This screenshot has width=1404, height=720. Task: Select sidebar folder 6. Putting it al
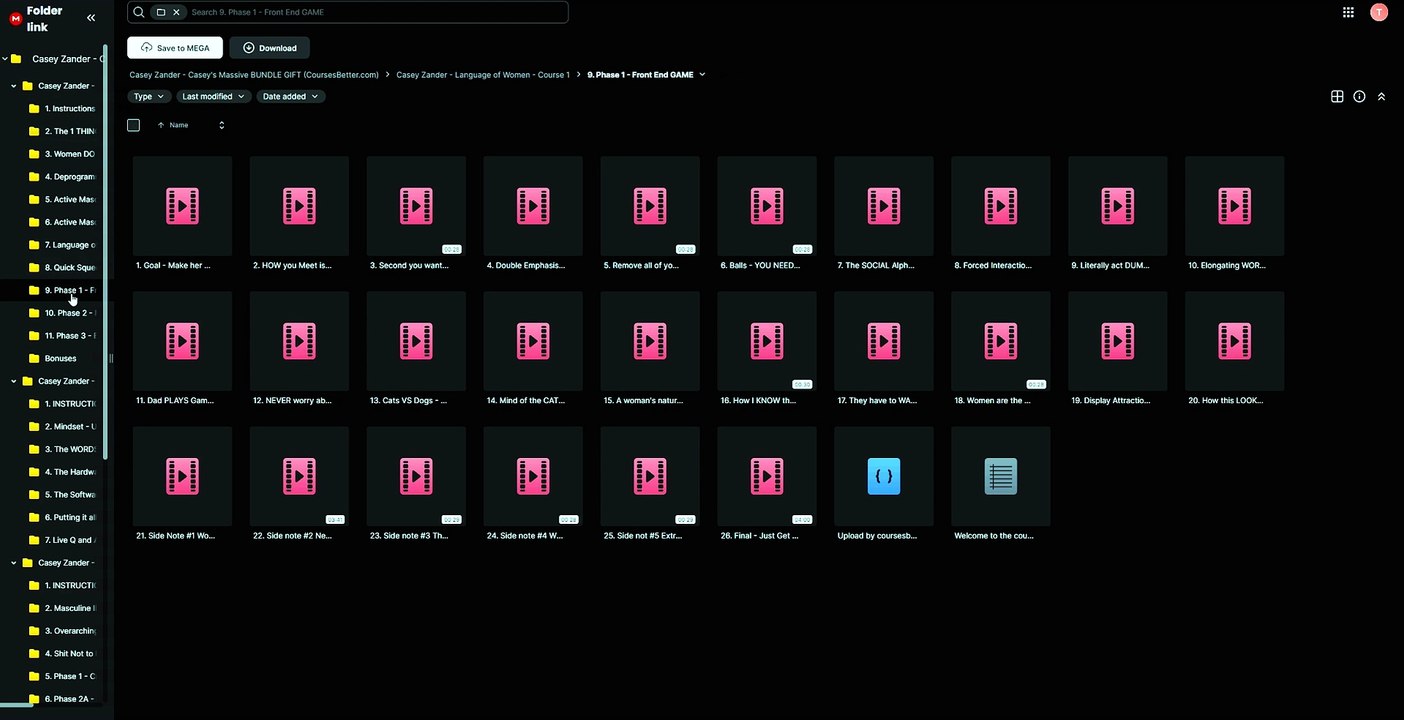tap(62, 517)
